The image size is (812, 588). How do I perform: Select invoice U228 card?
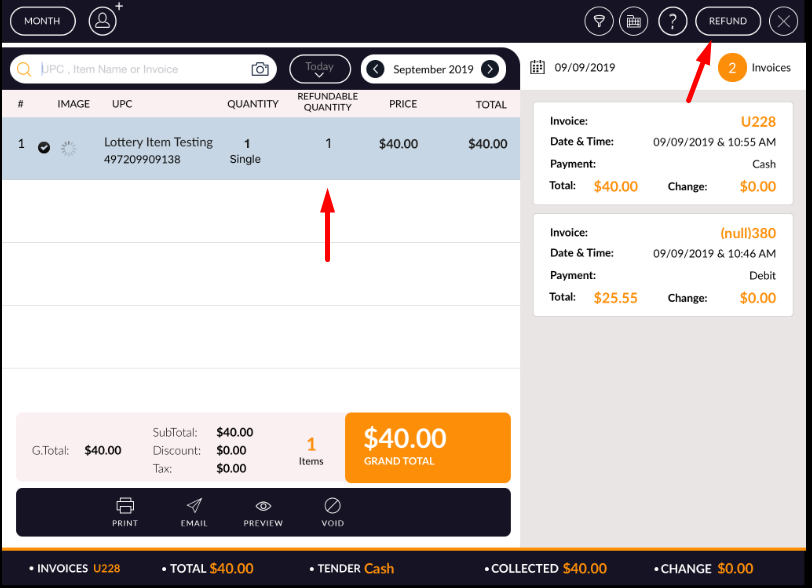(x=662, y=153)
